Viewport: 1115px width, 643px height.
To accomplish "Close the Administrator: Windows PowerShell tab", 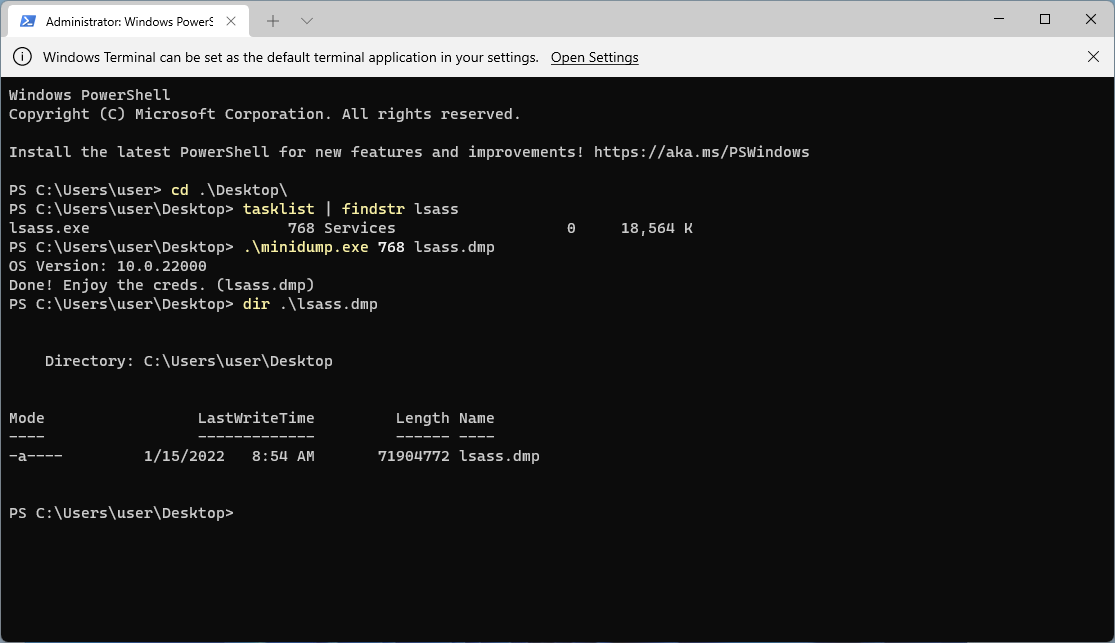I will 231,21.
